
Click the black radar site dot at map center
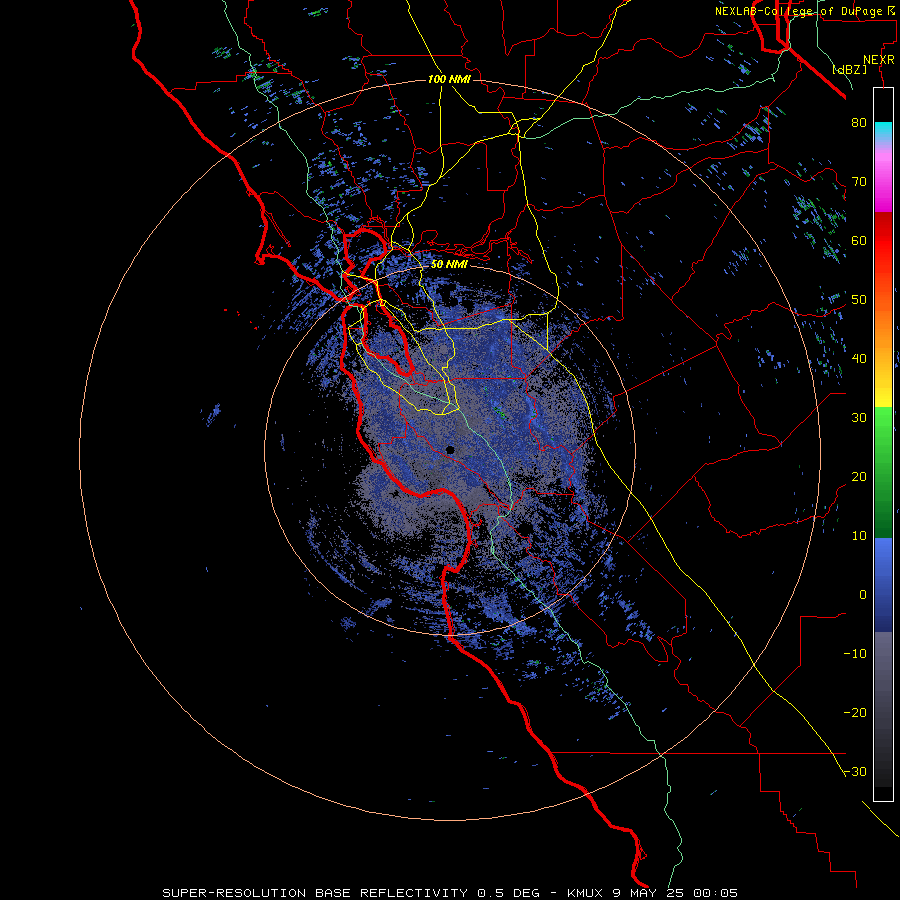450,450
